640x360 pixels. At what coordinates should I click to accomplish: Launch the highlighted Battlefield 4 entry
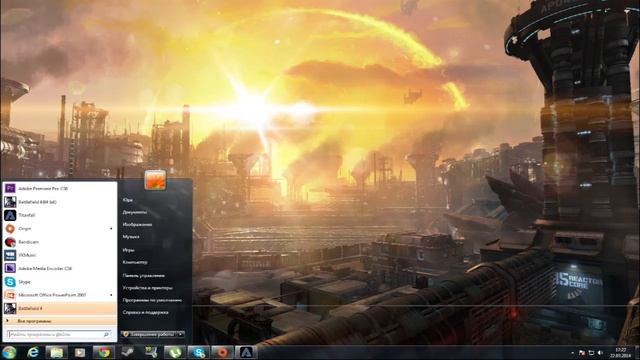60,308
